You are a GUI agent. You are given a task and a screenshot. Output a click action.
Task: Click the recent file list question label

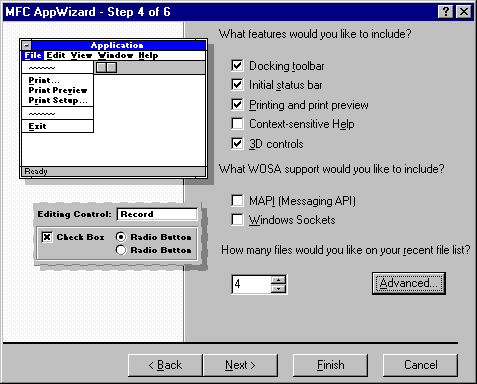[346, 250]
